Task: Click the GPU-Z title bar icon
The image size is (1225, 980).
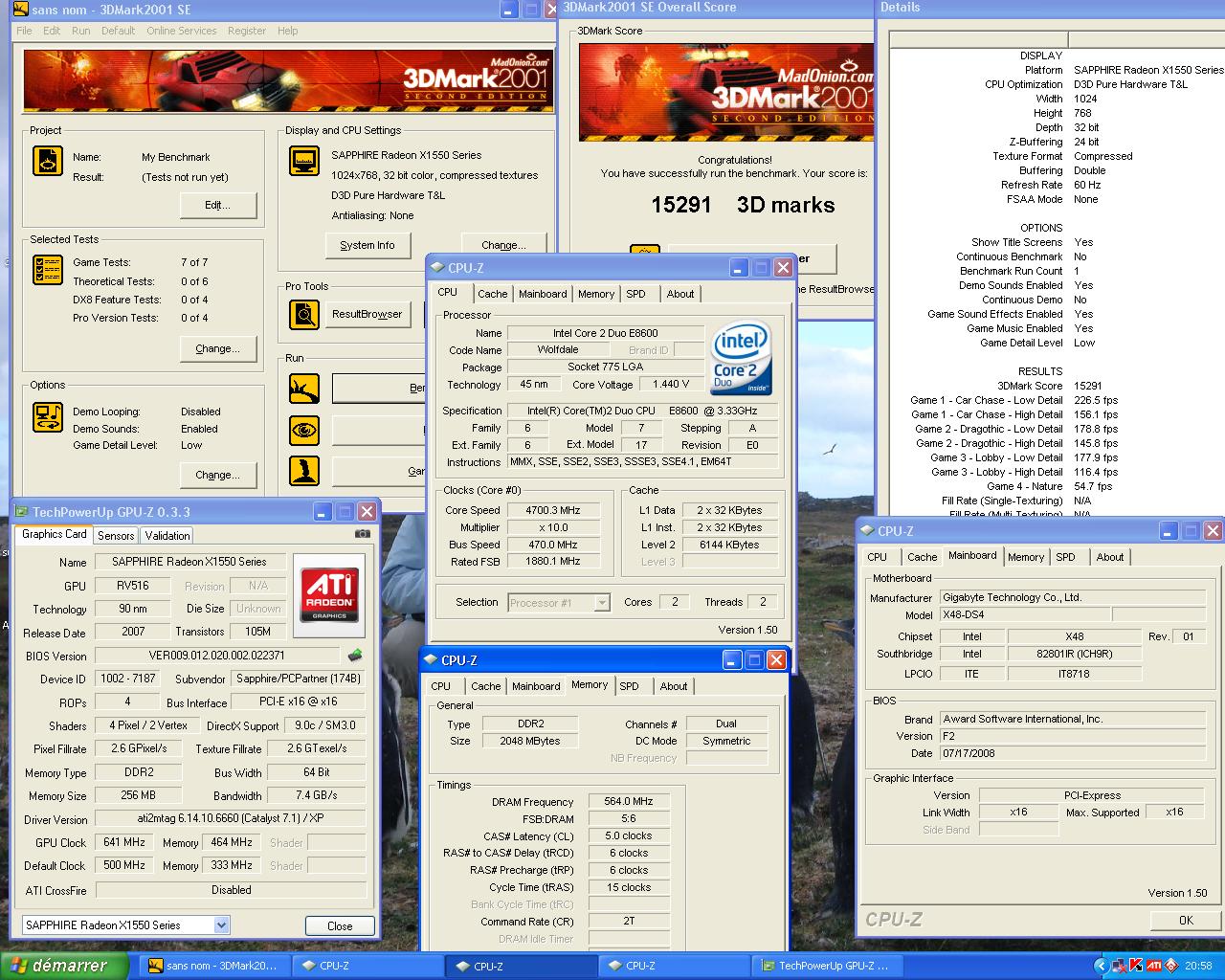Action: coord(20,512)
